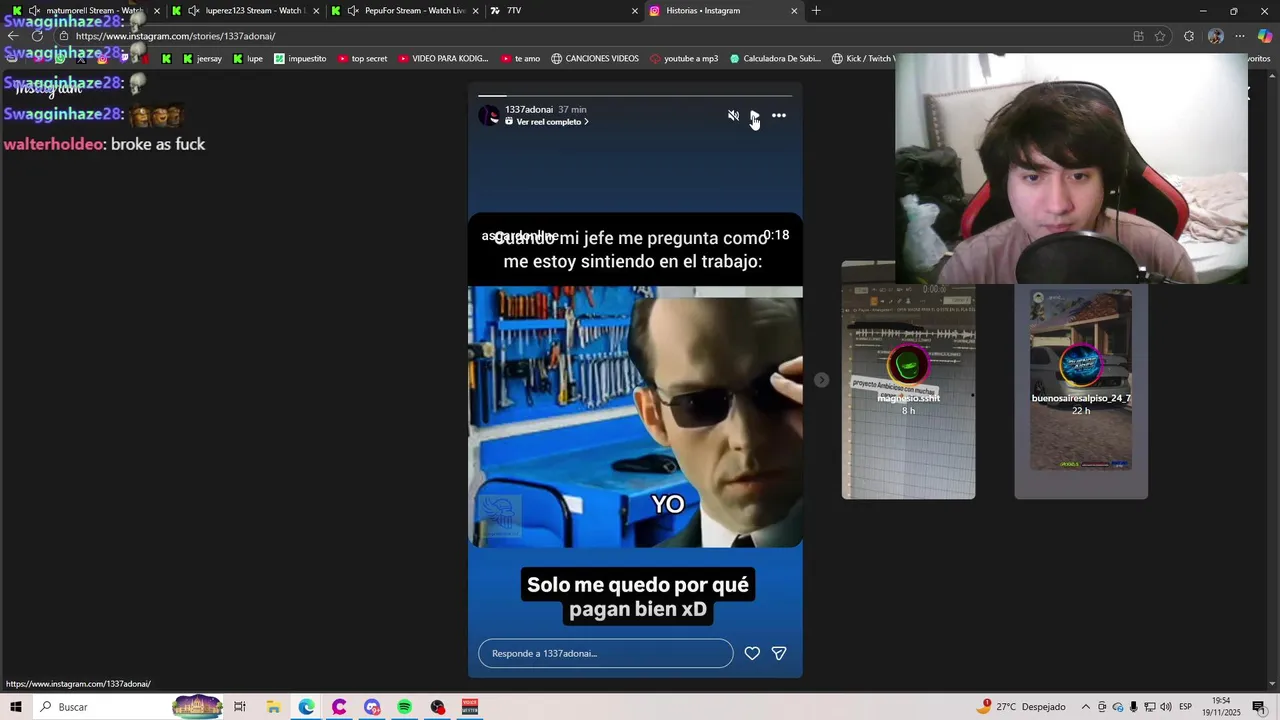The image size is (1280, 720).
Task: Share the story via paper plane icon
Action: [x=779, y=653]
